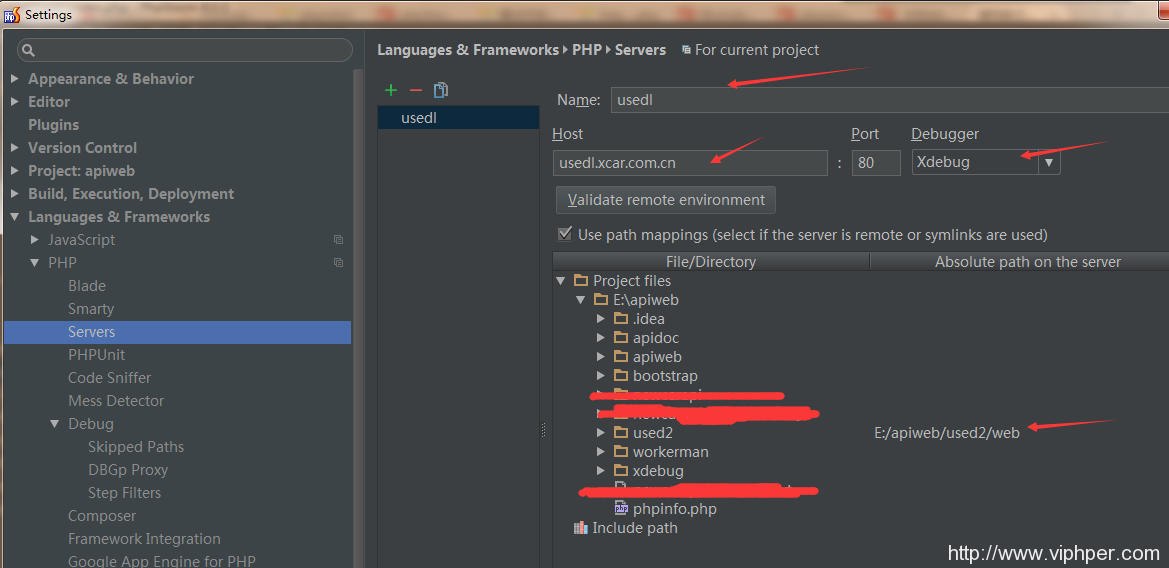Remove the selected server with the minus icon

pos(416,90)
